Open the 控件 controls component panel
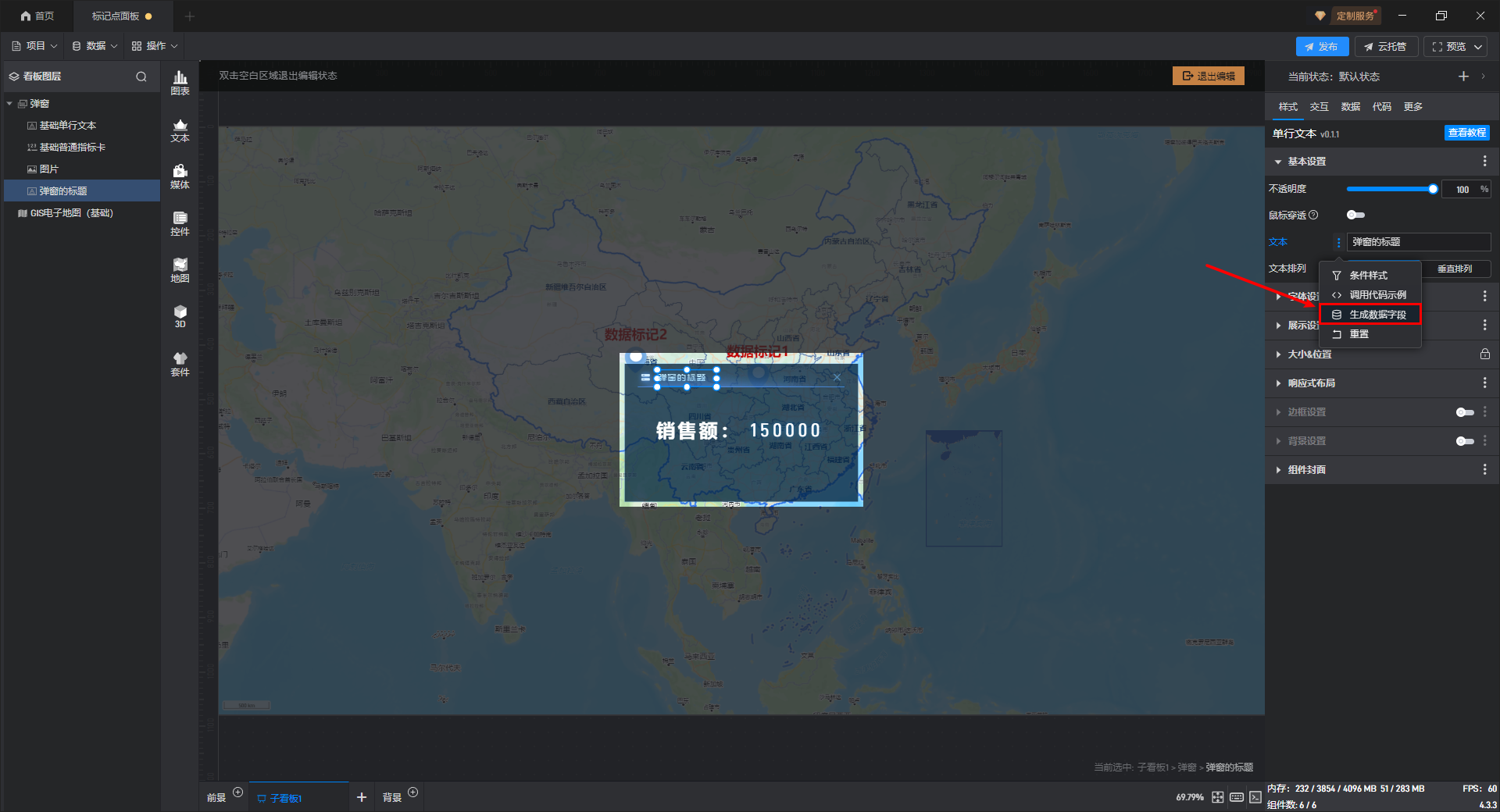The image size is (1500, 812). pos(180,223)
